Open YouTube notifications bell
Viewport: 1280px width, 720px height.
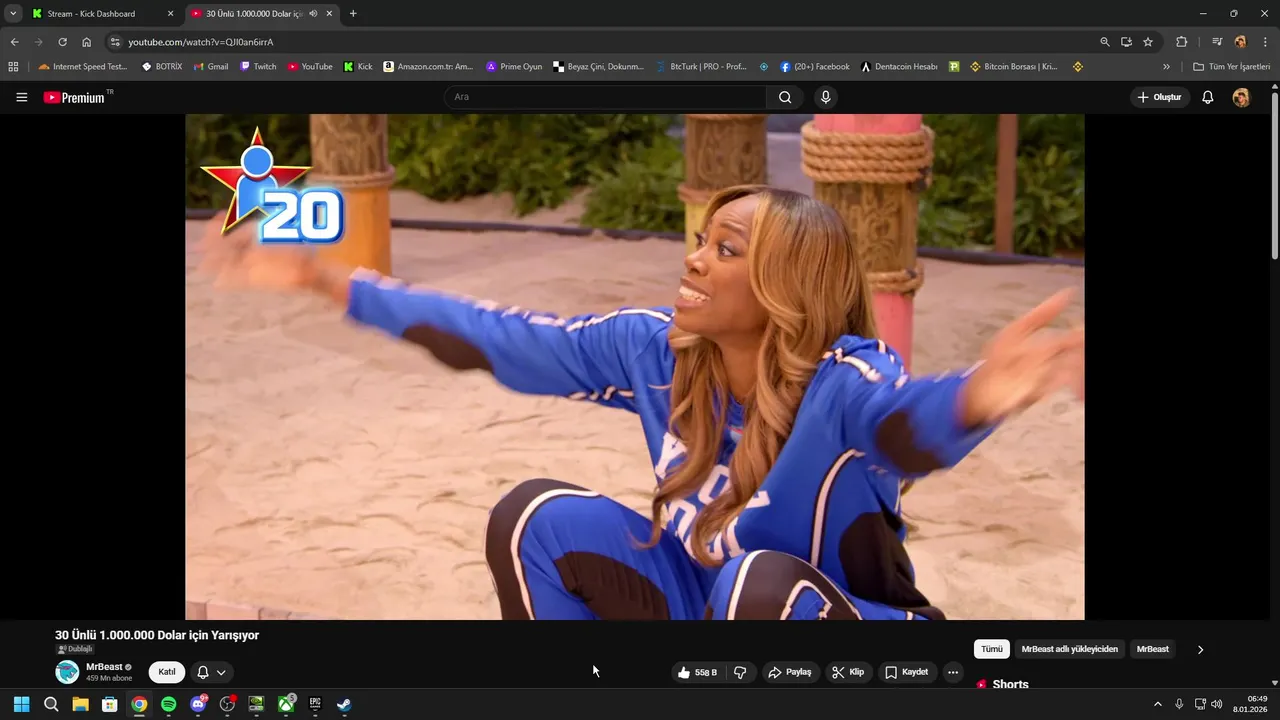1207,97
